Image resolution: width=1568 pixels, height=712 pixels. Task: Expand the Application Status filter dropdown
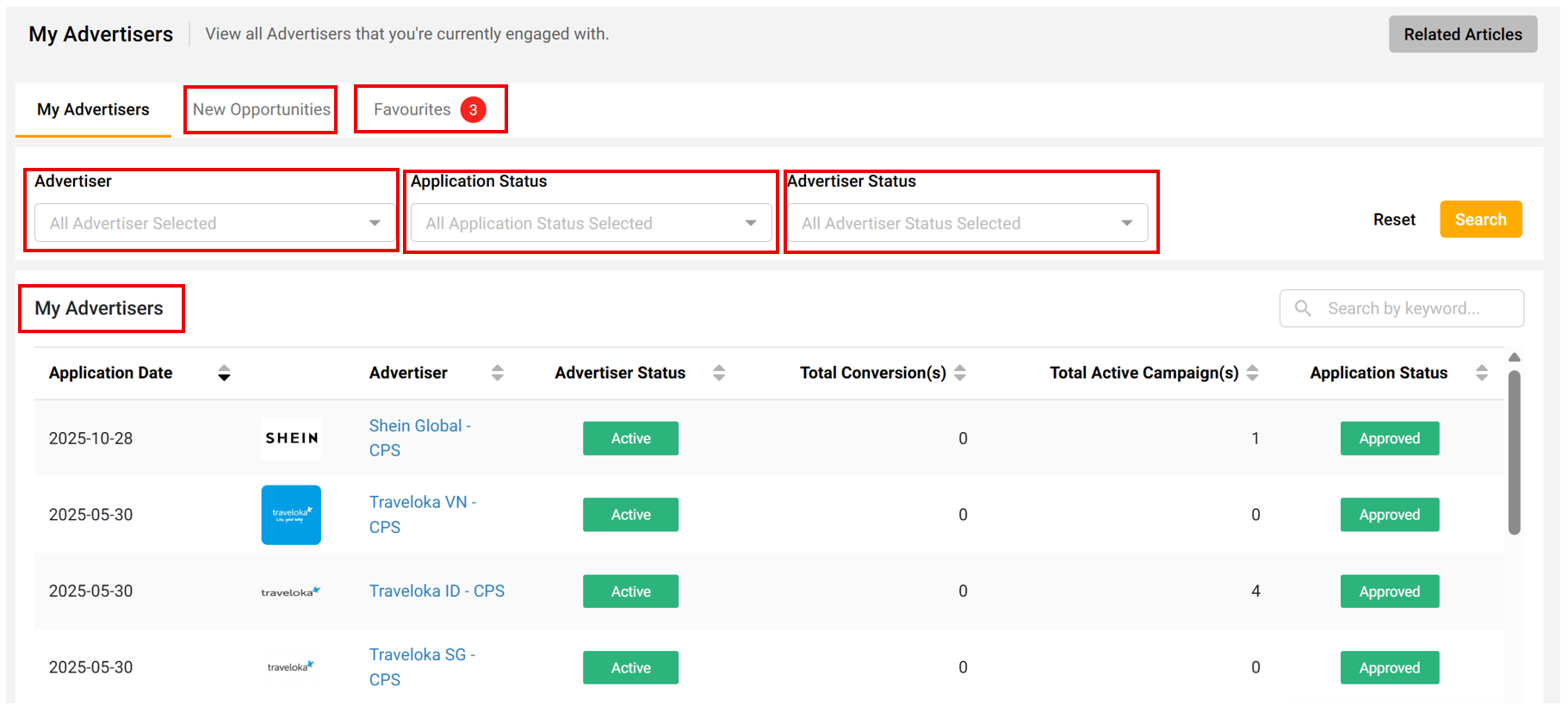pyautogui.click(x=591, y=223)
